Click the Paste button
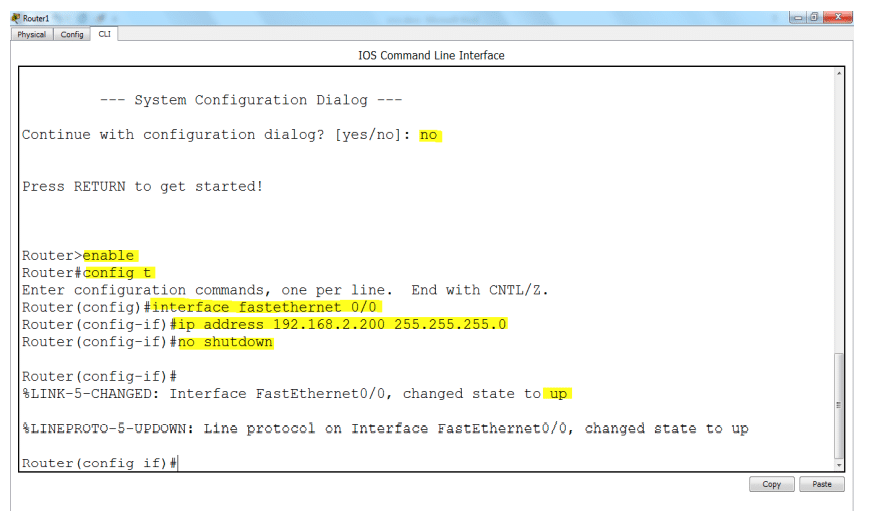Screen dimensions: 869x521 (822, 484)
